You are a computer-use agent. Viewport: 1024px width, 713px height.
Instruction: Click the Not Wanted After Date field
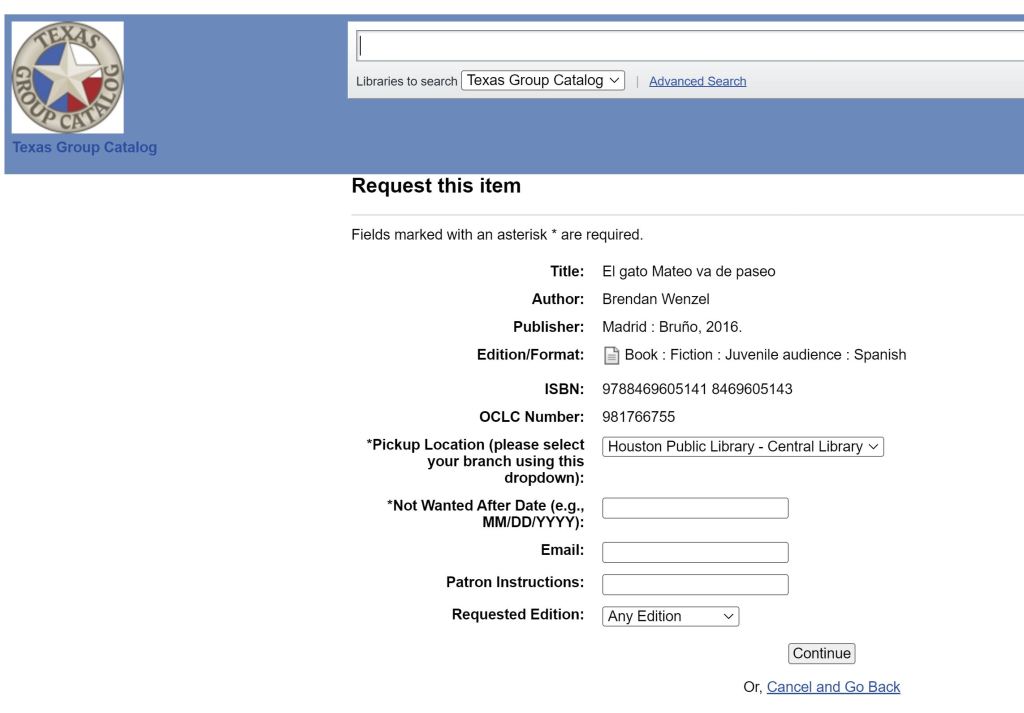(x=695, y=508)
